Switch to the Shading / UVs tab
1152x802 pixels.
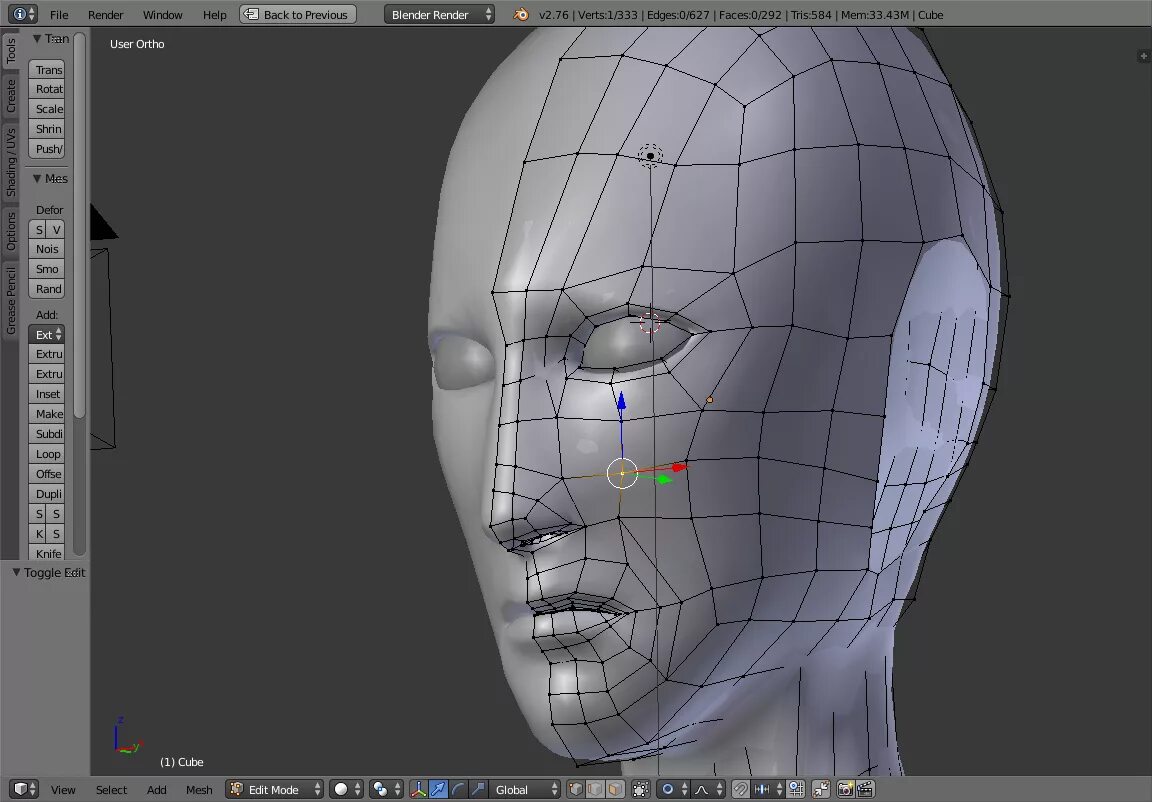pos(10,163)
